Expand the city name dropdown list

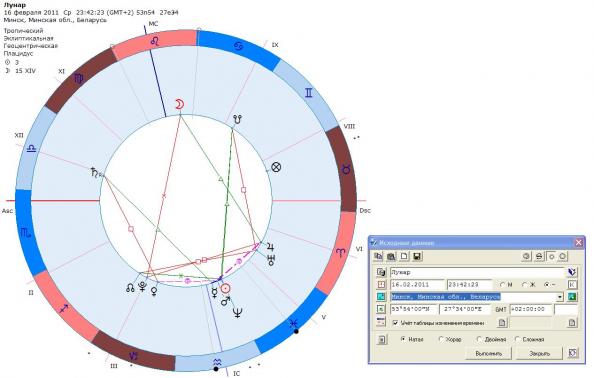coord(560,297)
